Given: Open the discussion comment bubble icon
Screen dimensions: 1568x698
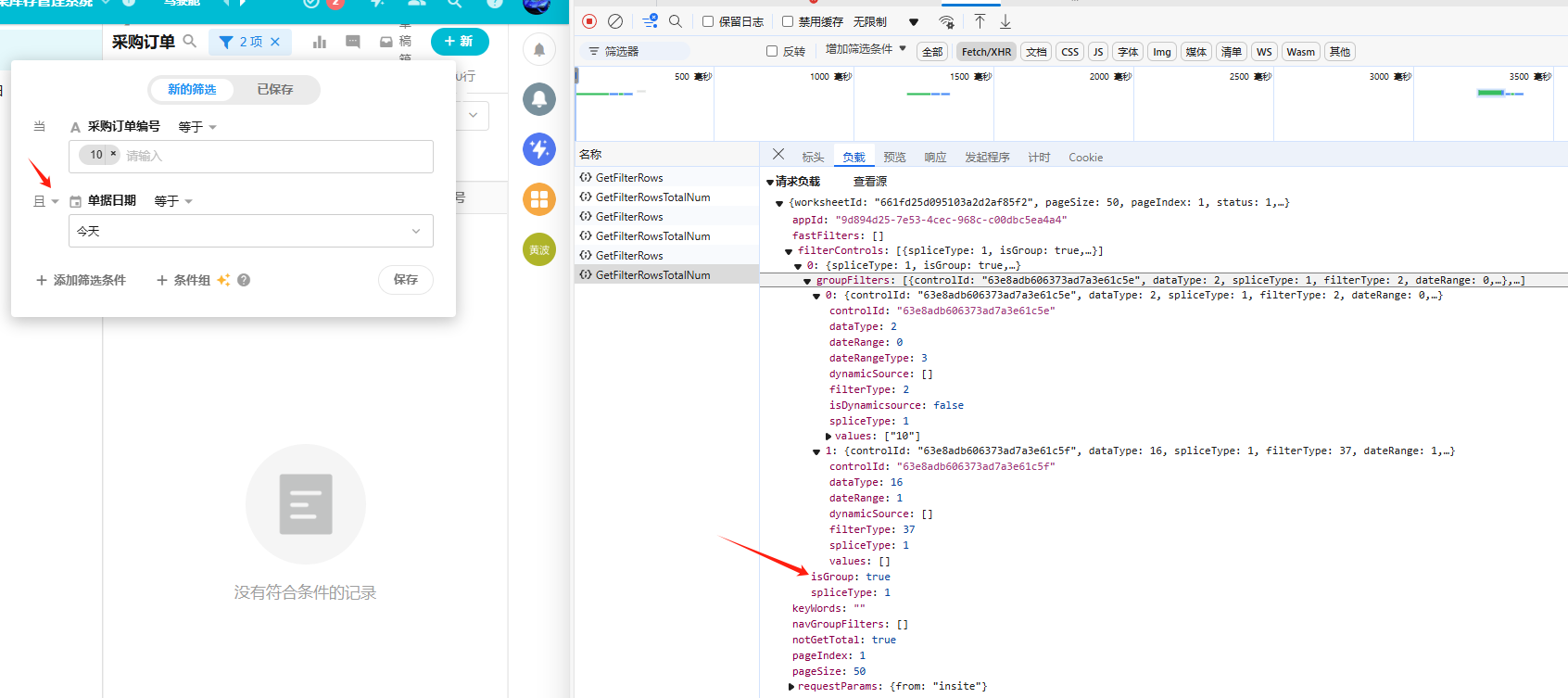Looking at the screenshot, I should point(353,42).
